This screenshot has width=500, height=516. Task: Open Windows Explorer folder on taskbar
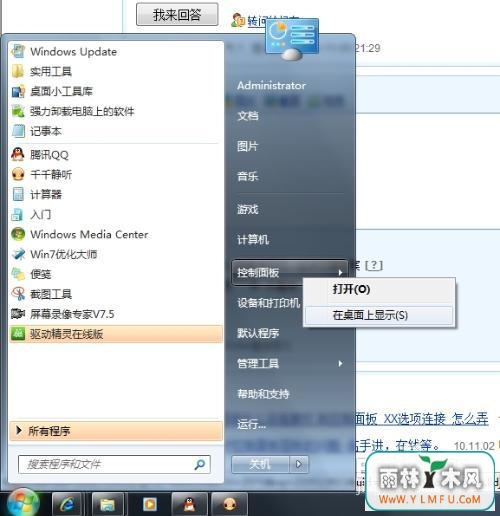(107, 504)
